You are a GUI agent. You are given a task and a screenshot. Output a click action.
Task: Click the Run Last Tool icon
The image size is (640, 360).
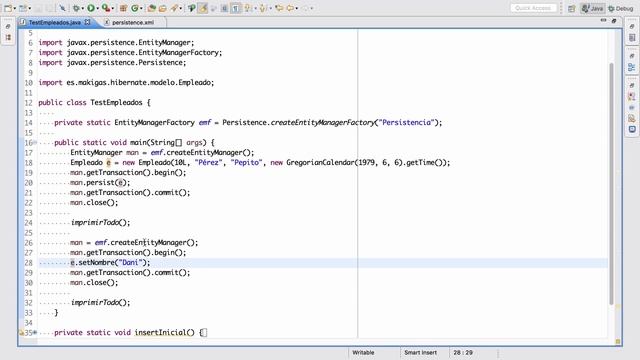tap(106, 8)
